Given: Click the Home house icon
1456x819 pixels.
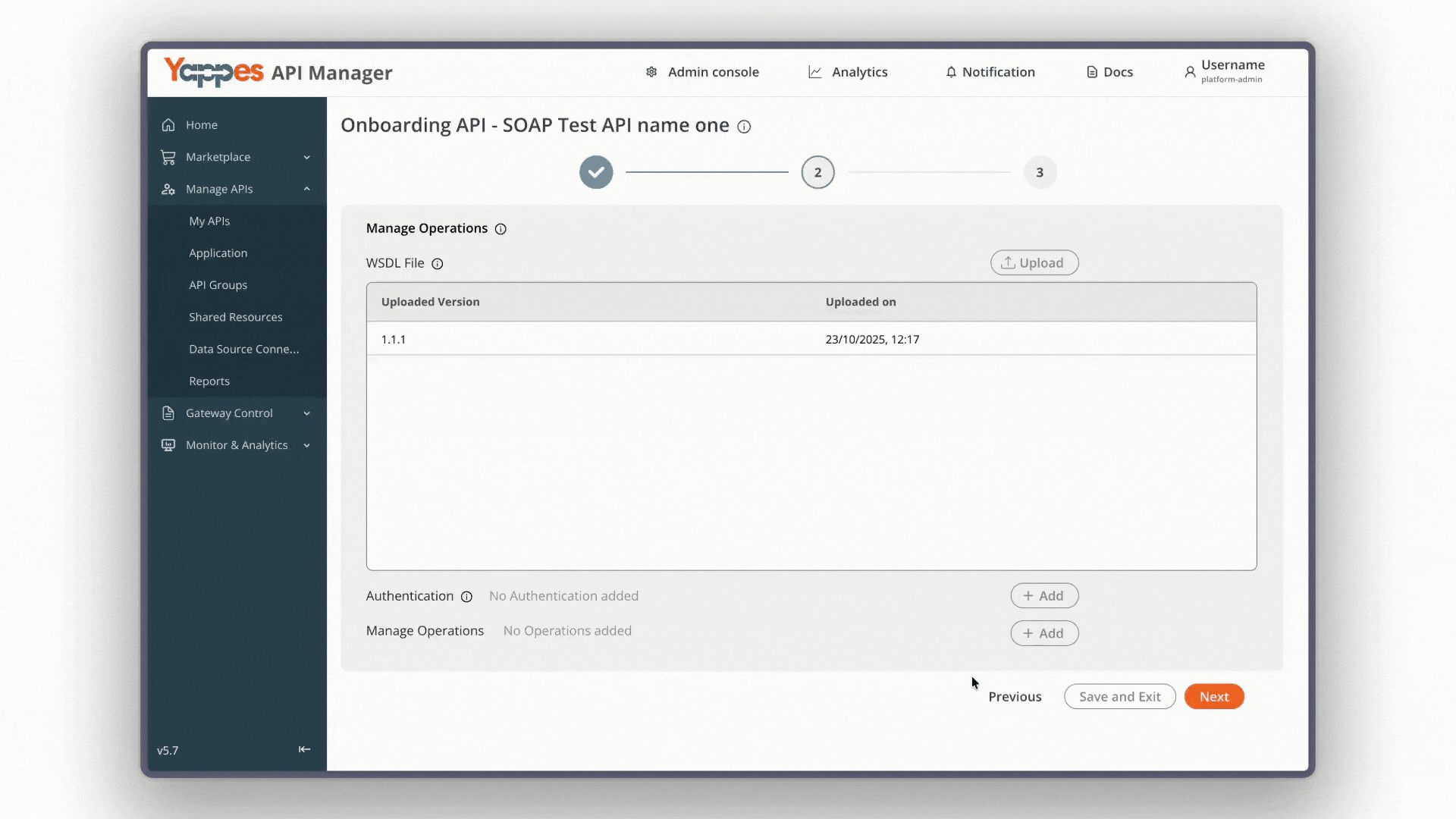Looking at the screenshot, I should pos(168,124).
